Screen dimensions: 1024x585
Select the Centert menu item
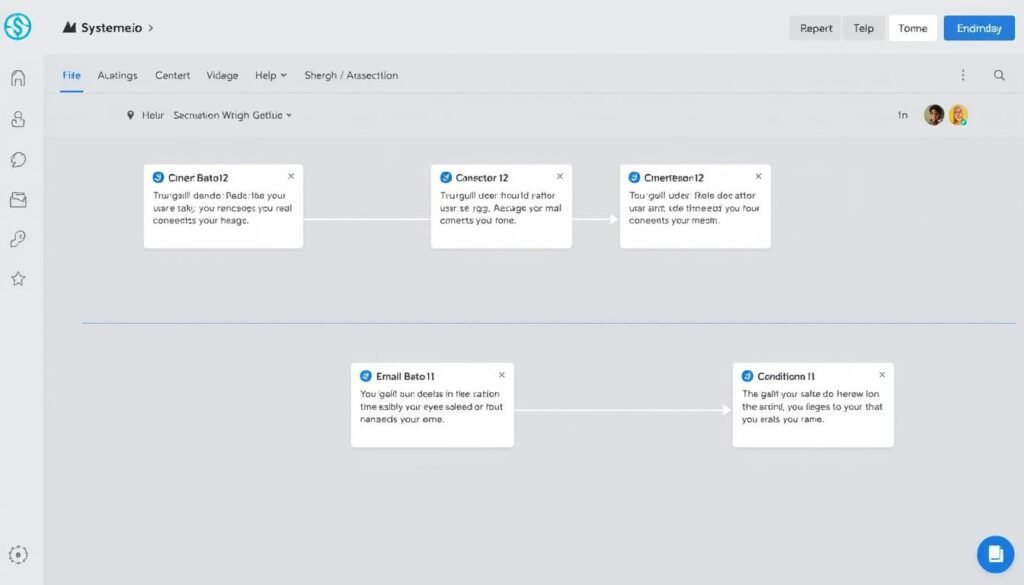172,75
